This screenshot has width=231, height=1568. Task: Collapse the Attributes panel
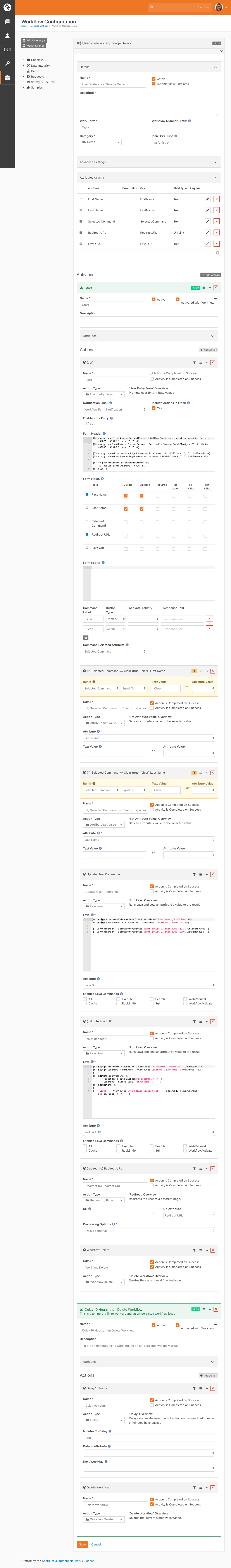215,178
